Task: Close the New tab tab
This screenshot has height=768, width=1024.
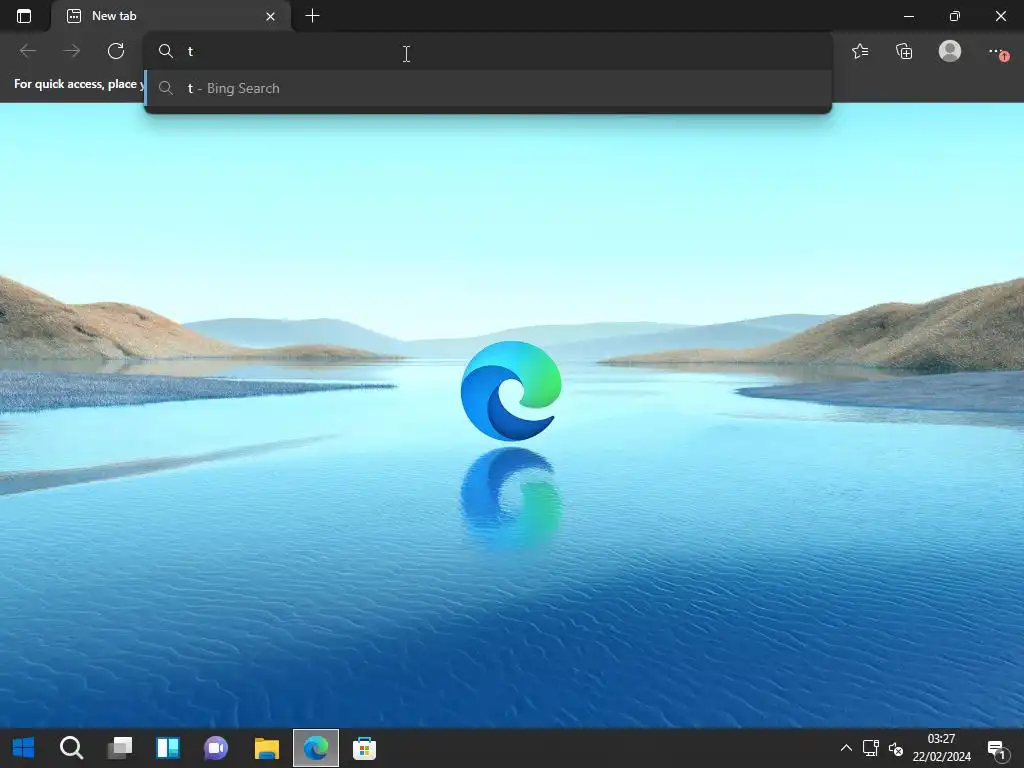Action: [x=270, y=16]
